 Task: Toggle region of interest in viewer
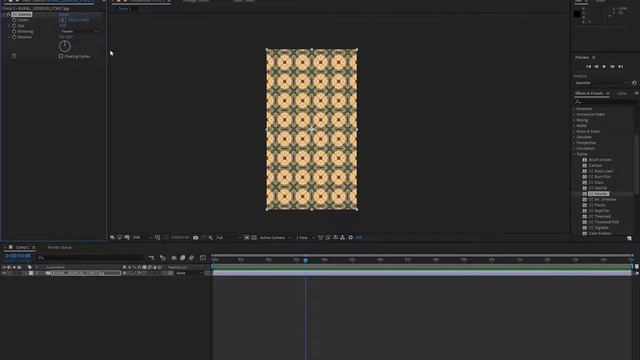pos(247,238)
